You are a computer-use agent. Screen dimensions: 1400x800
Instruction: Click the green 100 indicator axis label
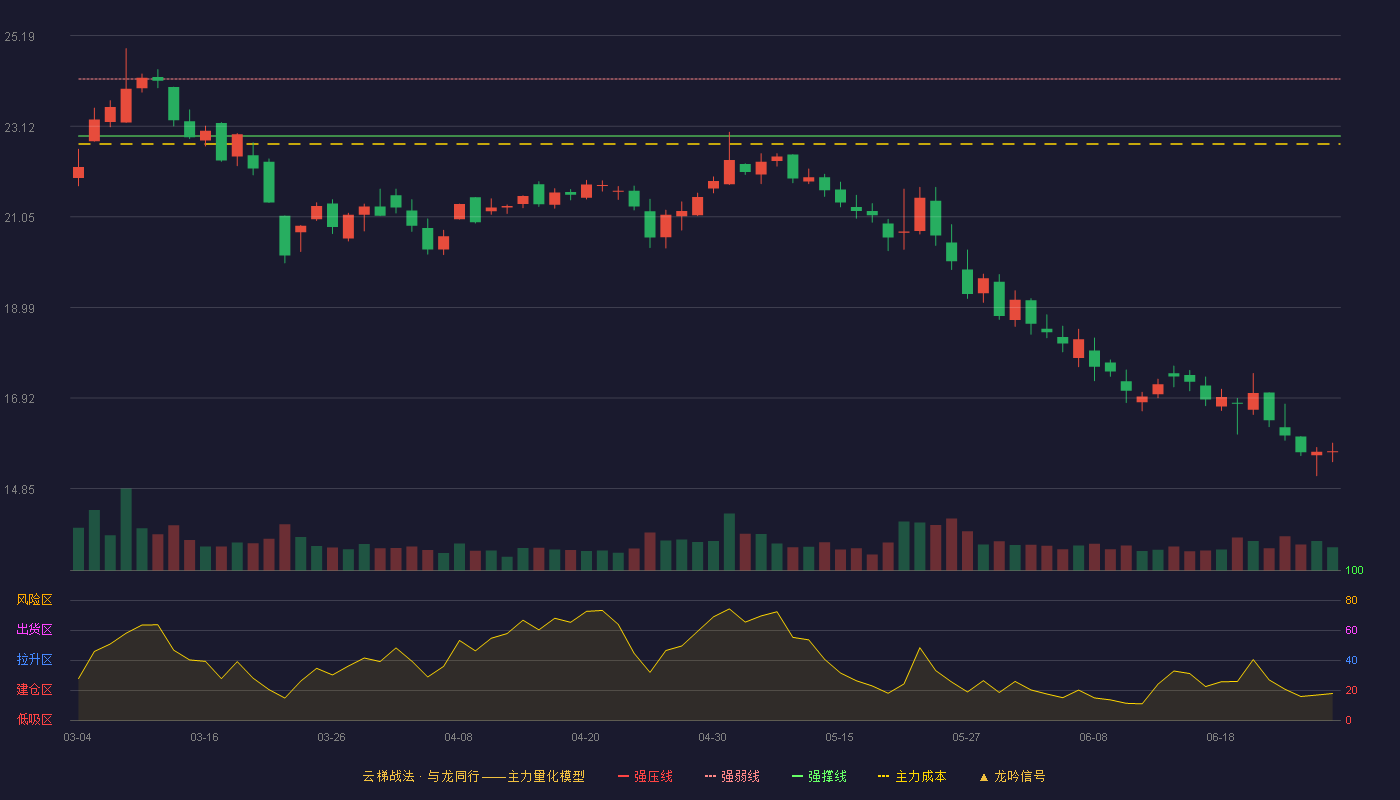pyautogui.click(x=1354, y=571)
